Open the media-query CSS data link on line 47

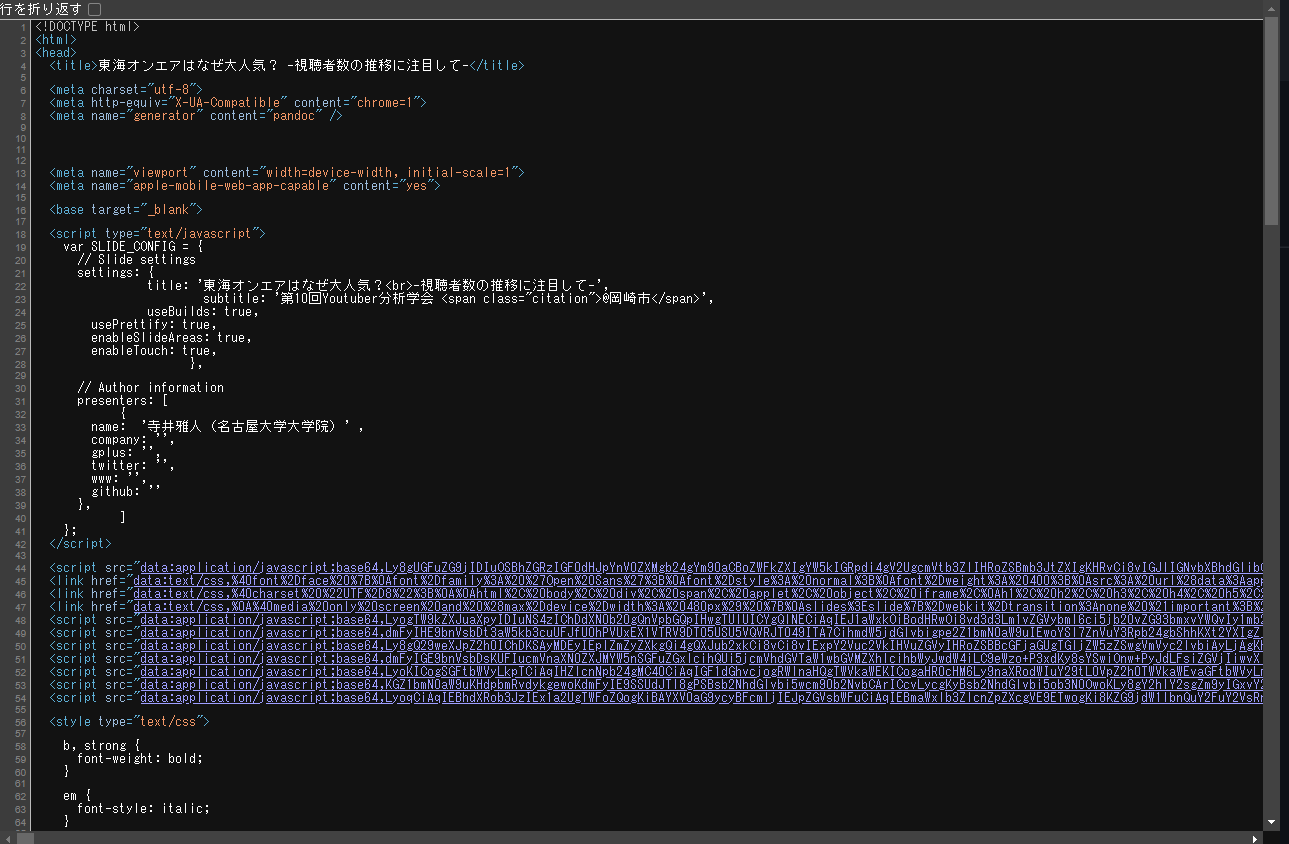[698, 607]
